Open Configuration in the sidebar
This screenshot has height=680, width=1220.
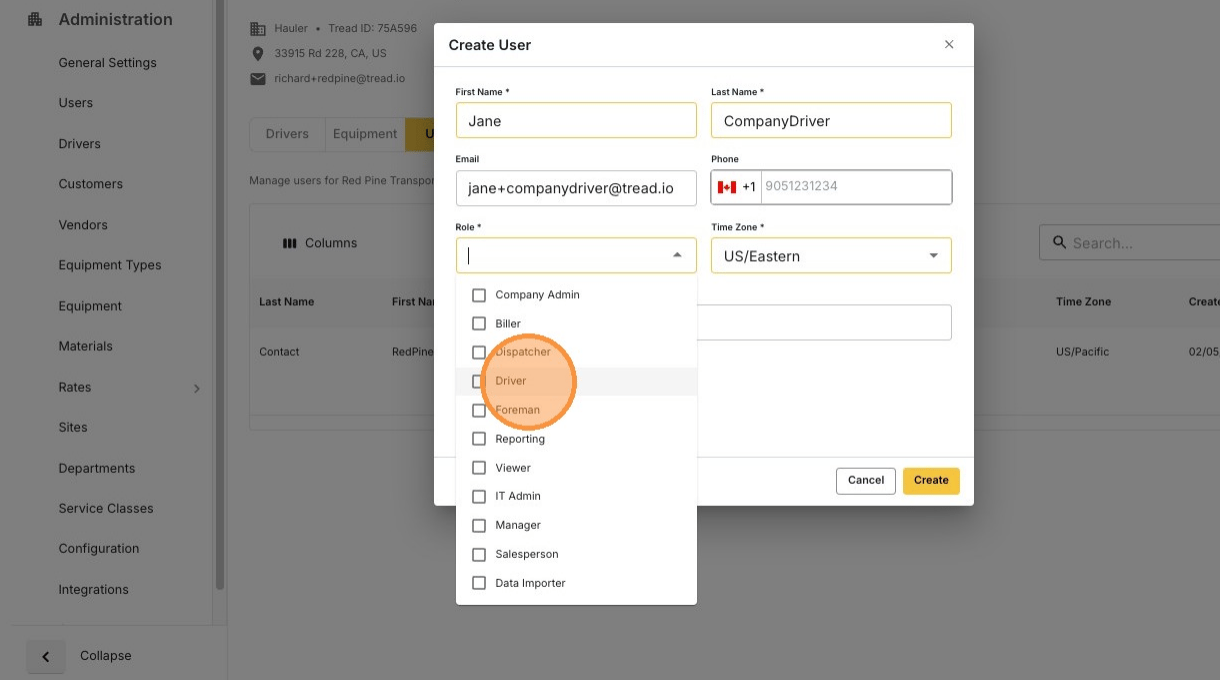click(99, 548)
